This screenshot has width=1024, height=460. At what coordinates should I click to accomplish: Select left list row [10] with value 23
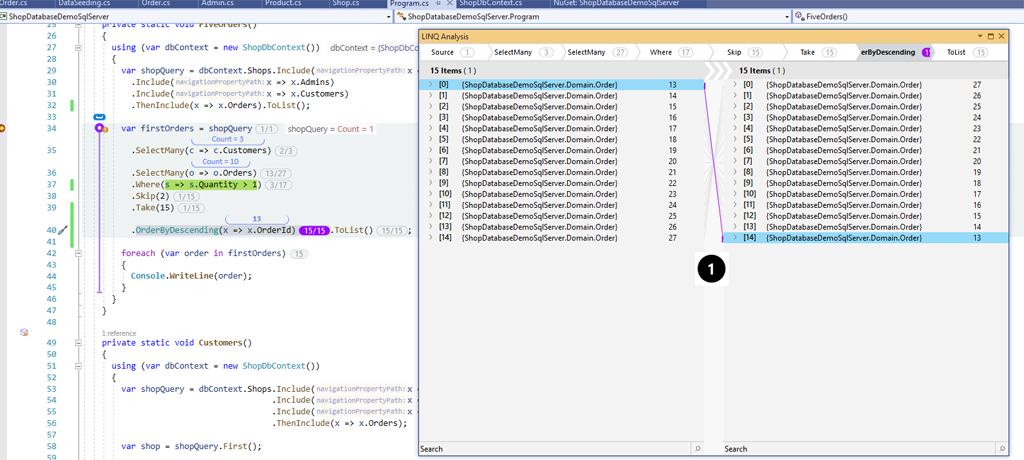(x=562, y=194)
